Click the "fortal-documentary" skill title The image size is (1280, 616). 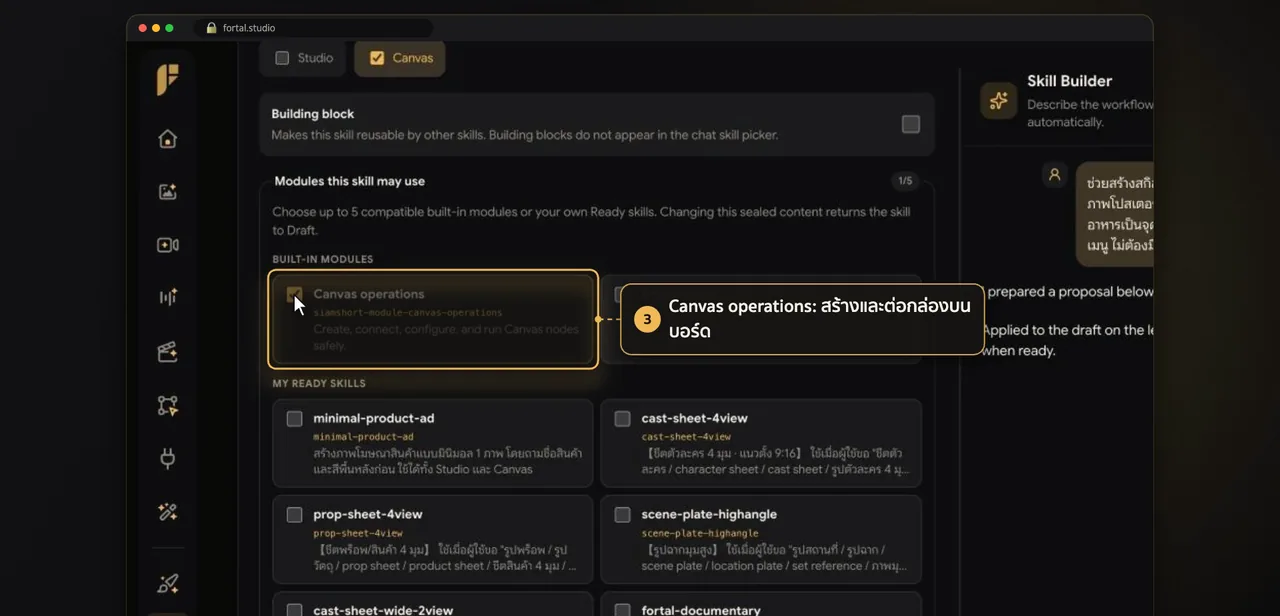coord(701,610)
